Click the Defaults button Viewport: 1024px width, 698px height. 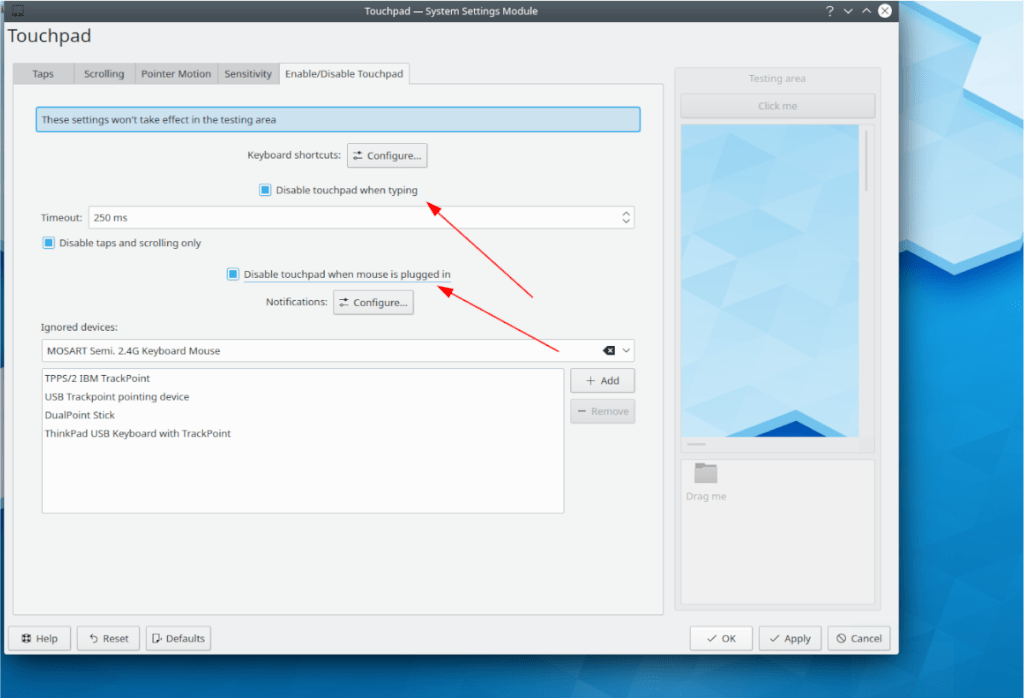[x=178, y=638]
